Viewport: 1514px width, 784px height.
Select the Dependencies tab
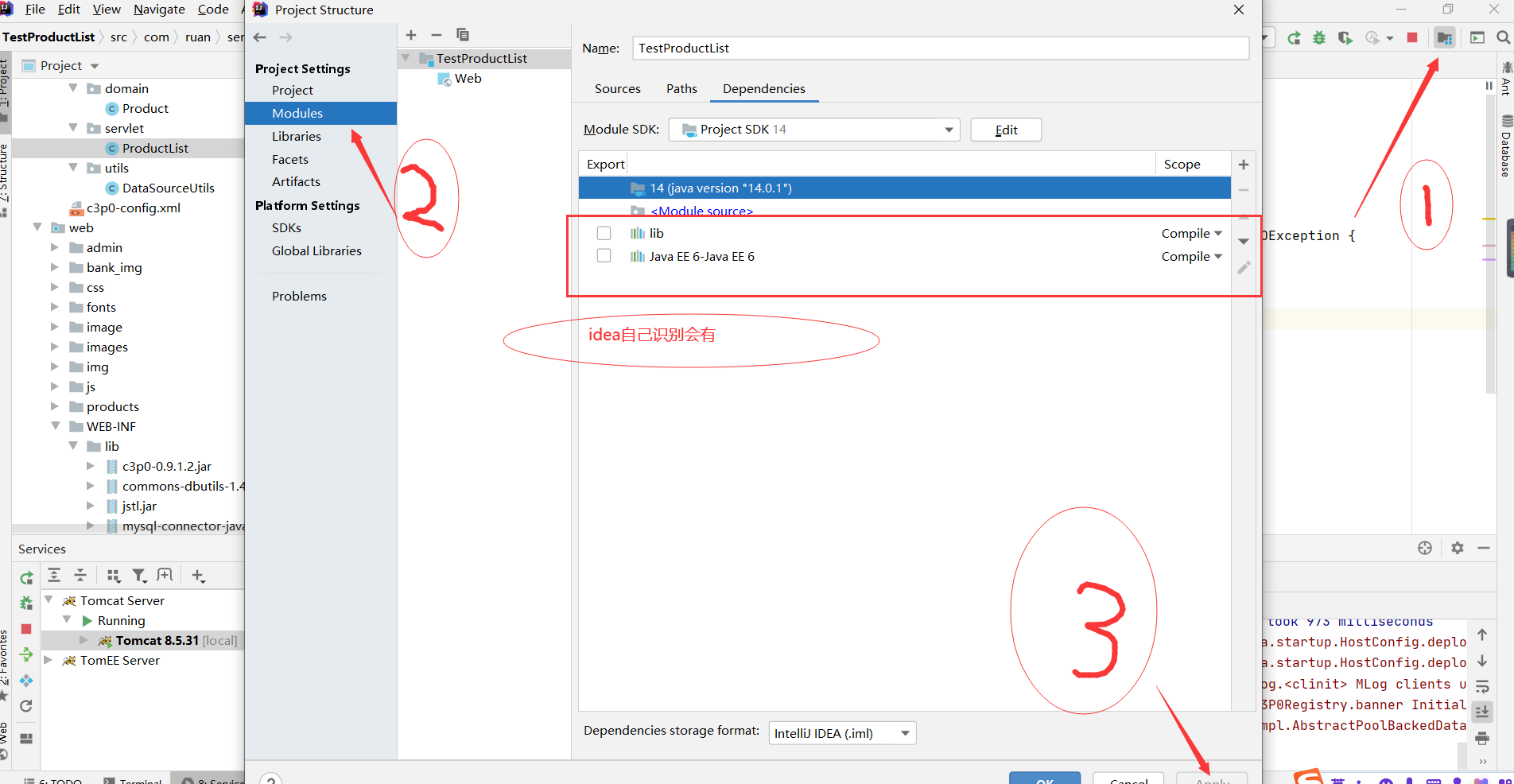click(x=763, y=88)
